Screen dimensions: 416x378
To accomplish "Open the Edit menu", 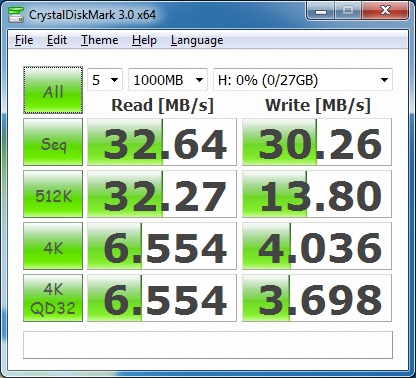I will pyautogui.click(x=57, y=40).
